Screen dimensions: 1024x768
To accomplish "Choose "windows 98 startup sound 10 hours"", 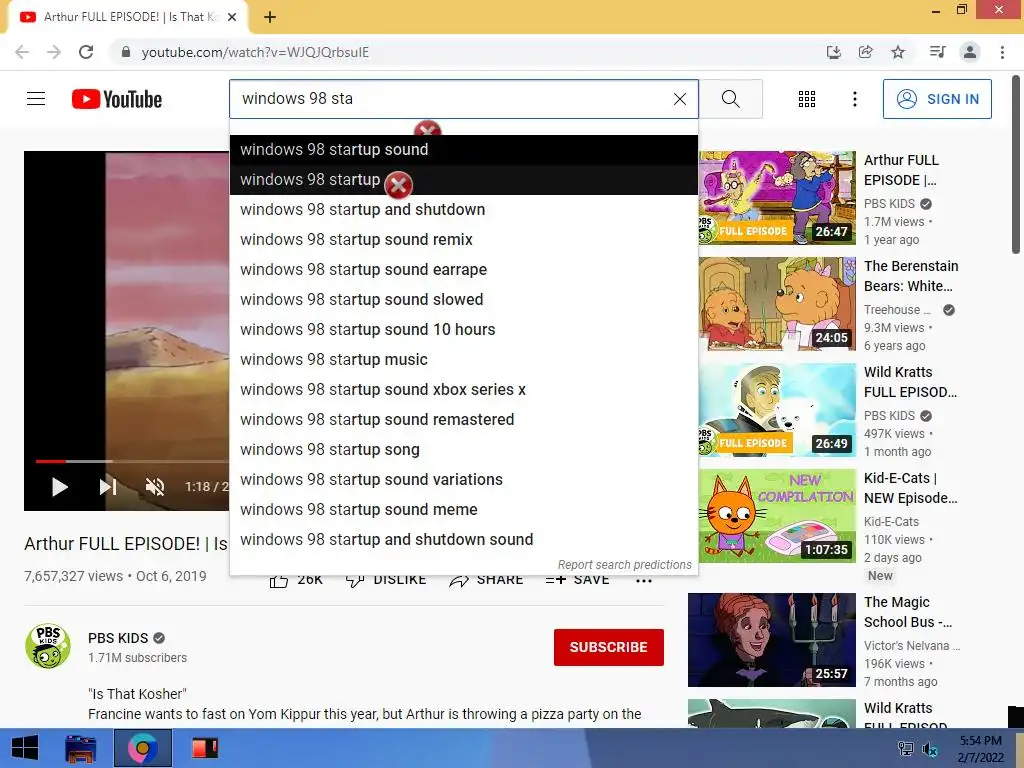I will pyautogui.click(x=464, y=330).
